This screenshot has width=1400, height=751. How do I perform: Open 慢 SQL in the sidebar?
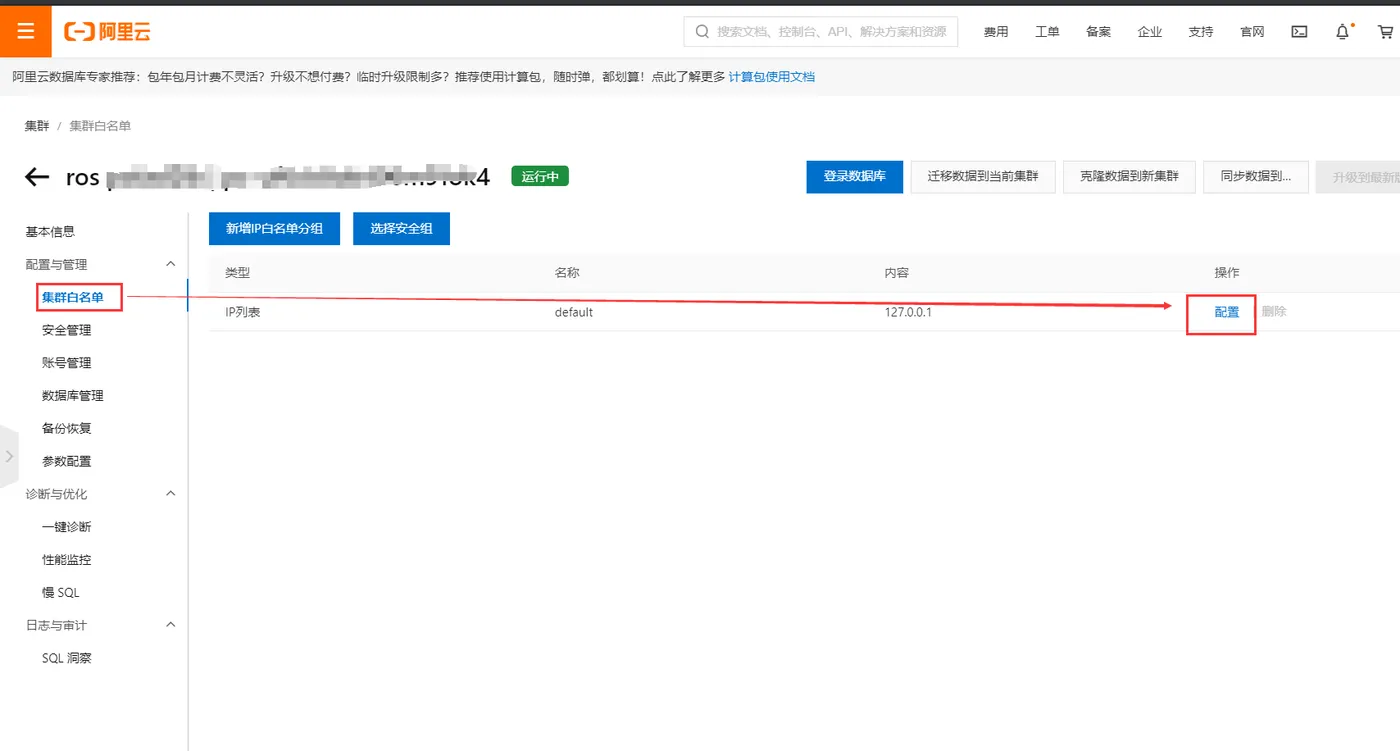coord(61,593)
